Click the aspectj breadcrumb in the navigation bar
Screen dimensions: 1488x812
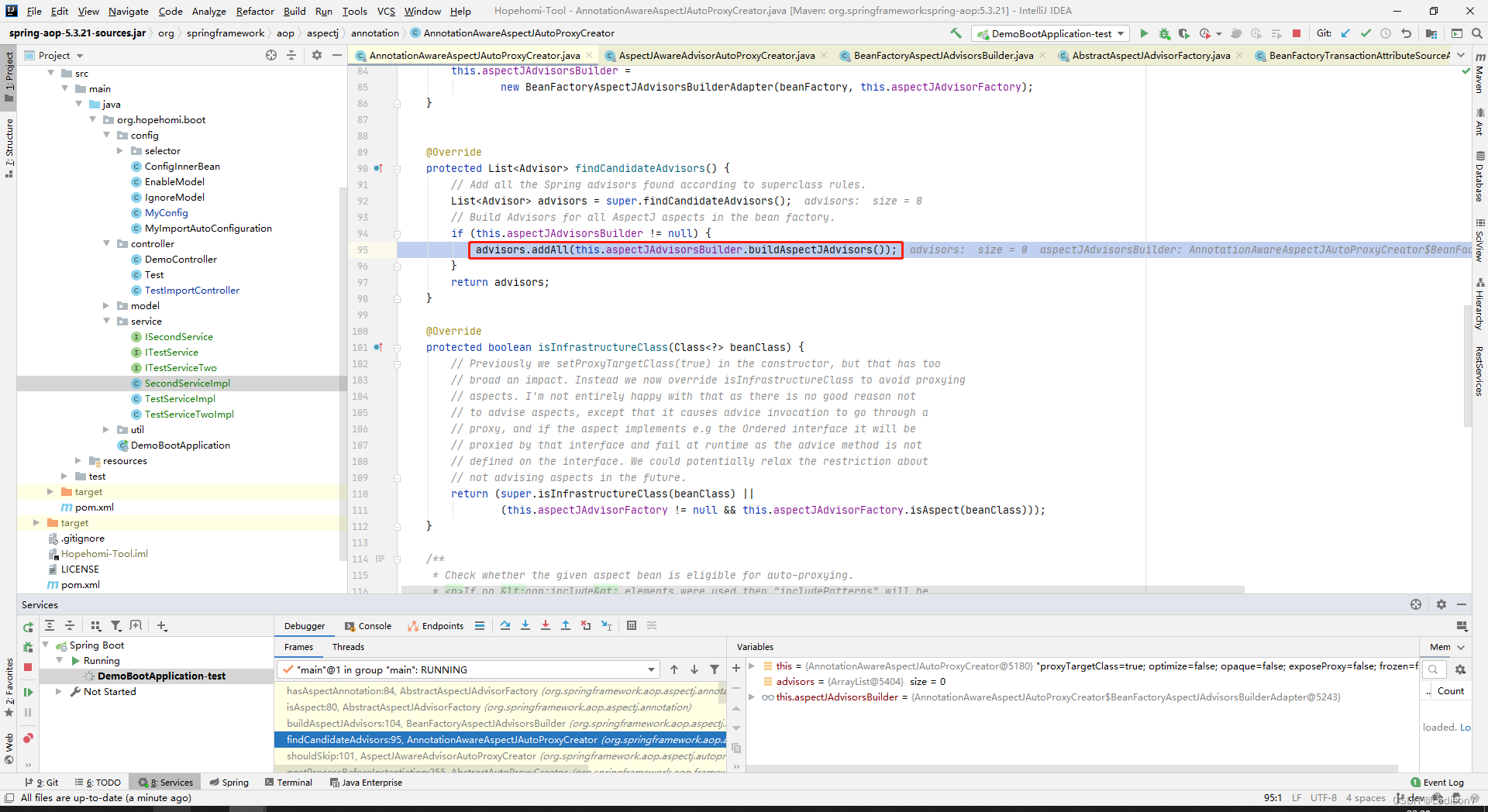(322, 33)
